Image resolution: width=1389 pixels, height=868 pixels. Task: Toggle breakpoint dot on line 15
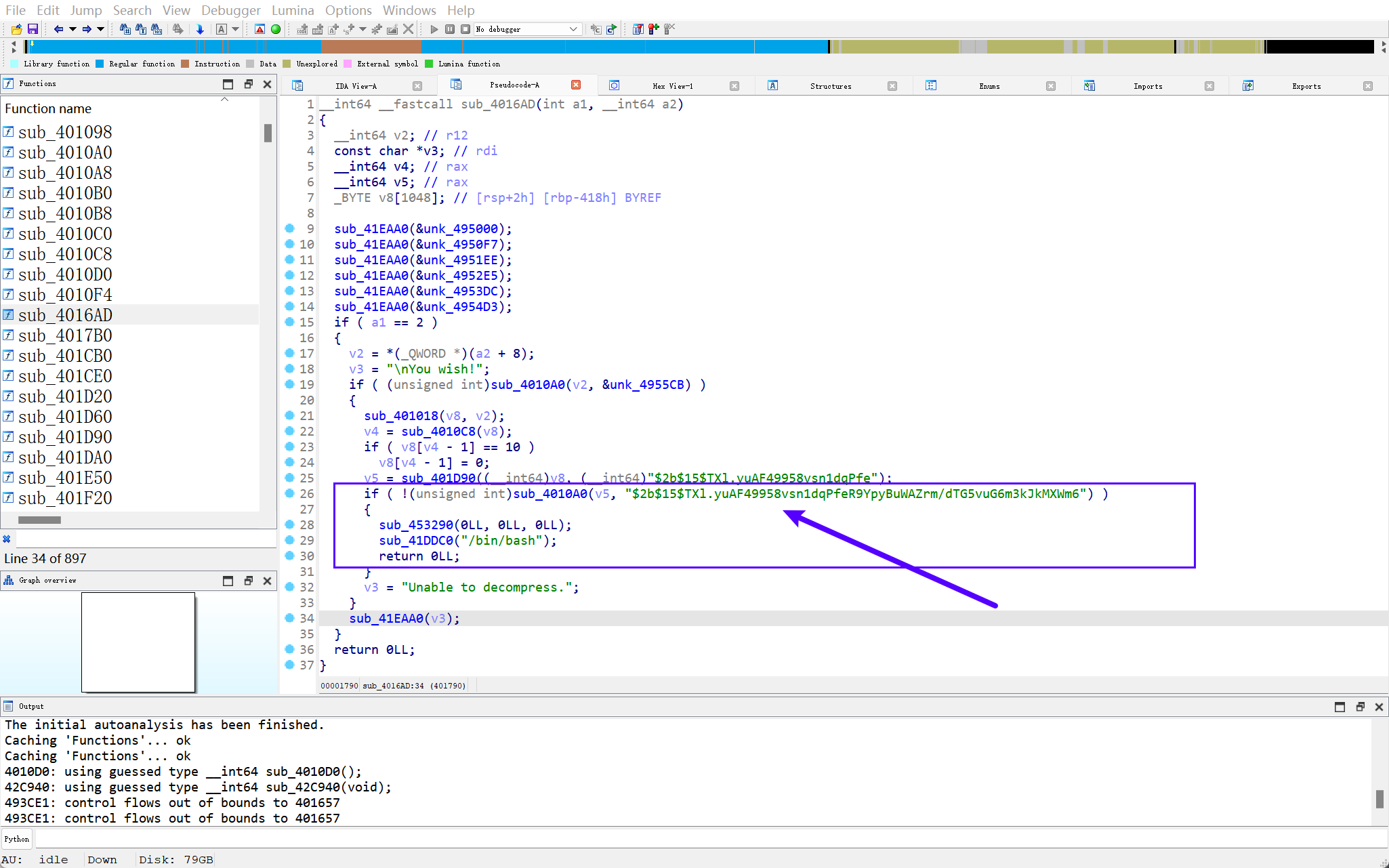(x=289, y=322)
